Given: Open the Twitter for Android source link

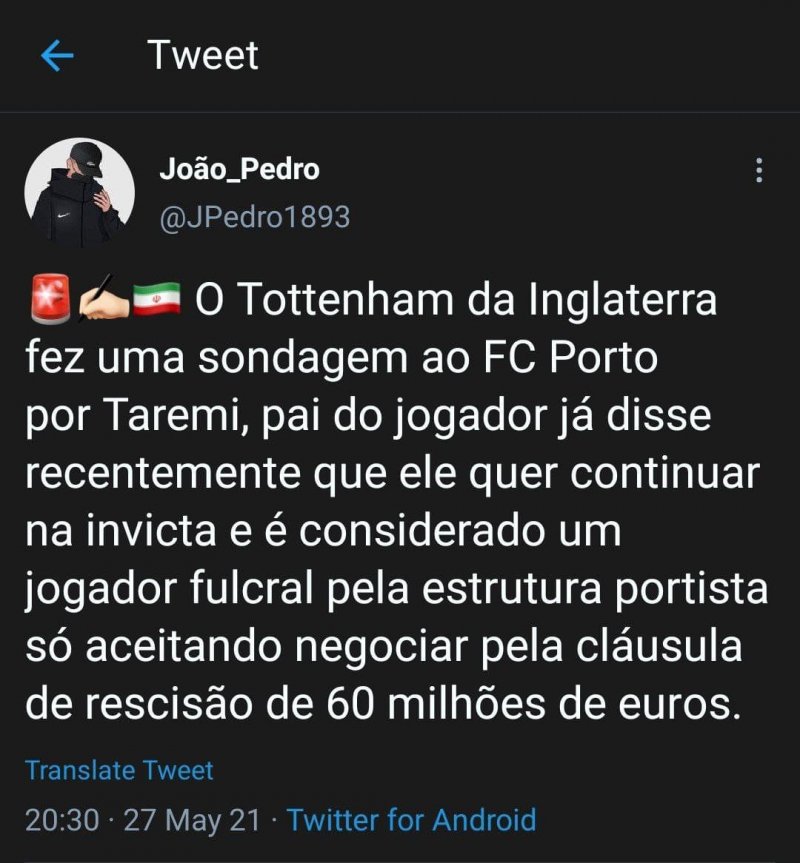Looking at the screenshot, I should (412, 821).
